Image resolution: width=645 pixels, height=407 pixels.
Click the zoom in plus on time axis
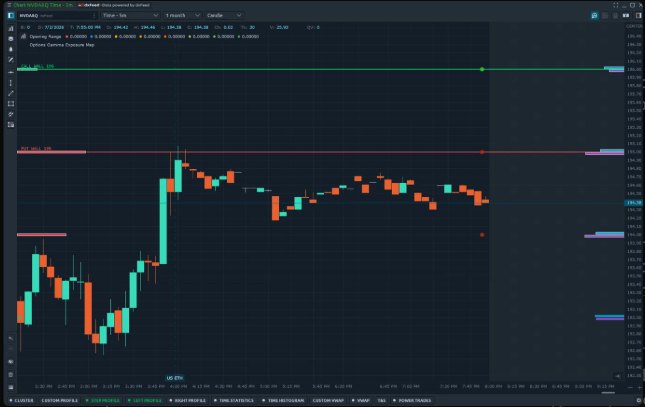(x=639, y=387)
